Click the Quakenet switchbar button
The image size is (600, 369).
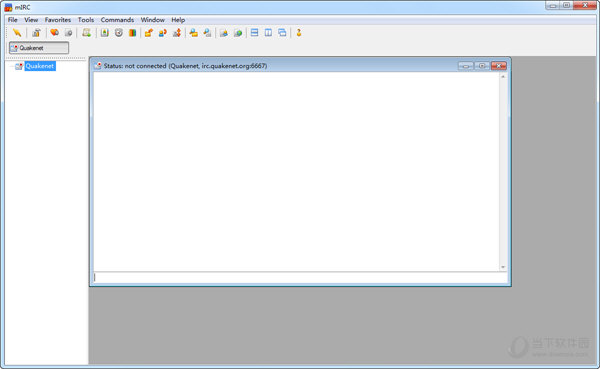click(39, 48)
